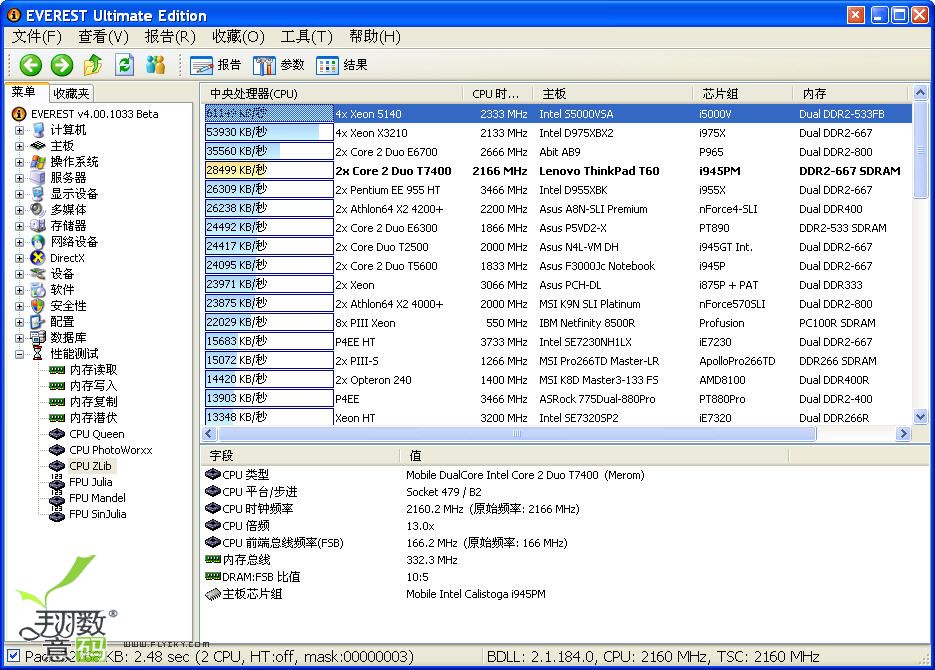Expand the 存储器 tree node
The image size is (935, 670).
tap(20, 227)
